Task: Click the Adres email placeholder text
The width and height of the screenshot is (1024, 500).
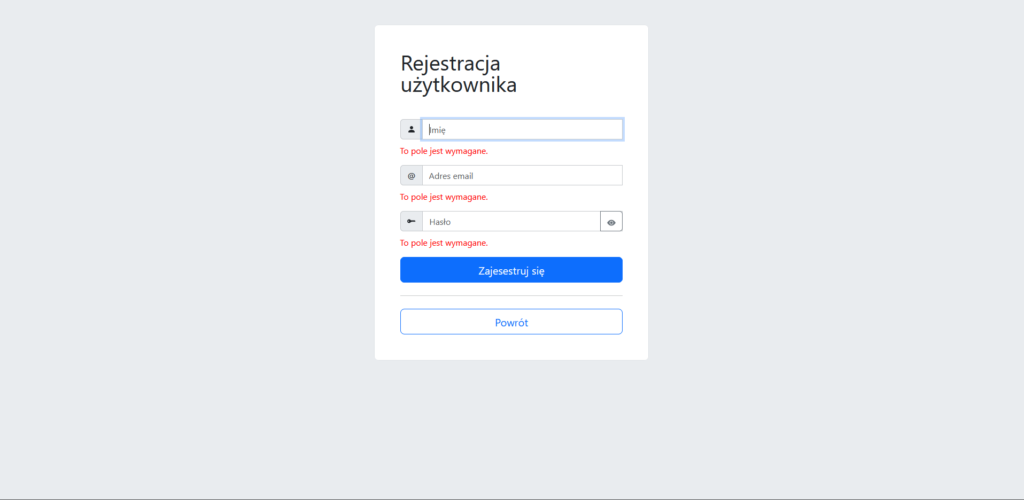Action: (449, 175)
